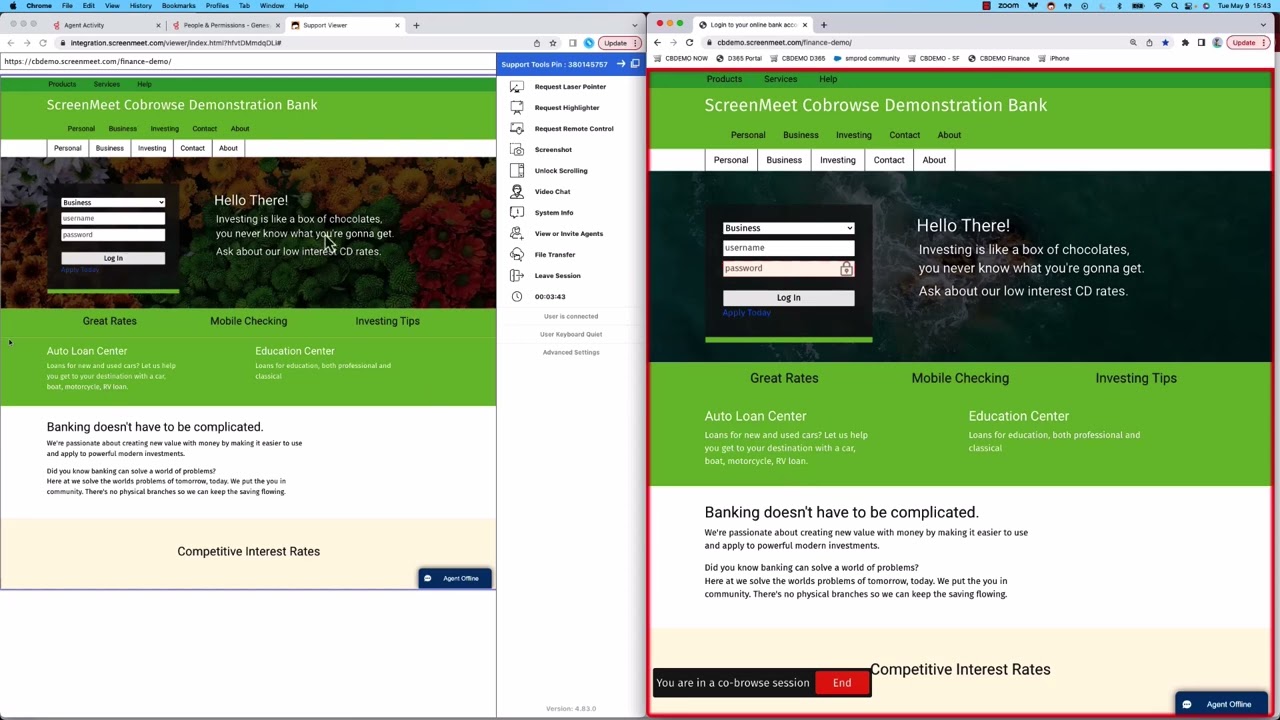This screenshot has width=1280, height=720.
Task: Click the View or Invite Agents icon
Action: pyautogui.click(x=516, y=233)
